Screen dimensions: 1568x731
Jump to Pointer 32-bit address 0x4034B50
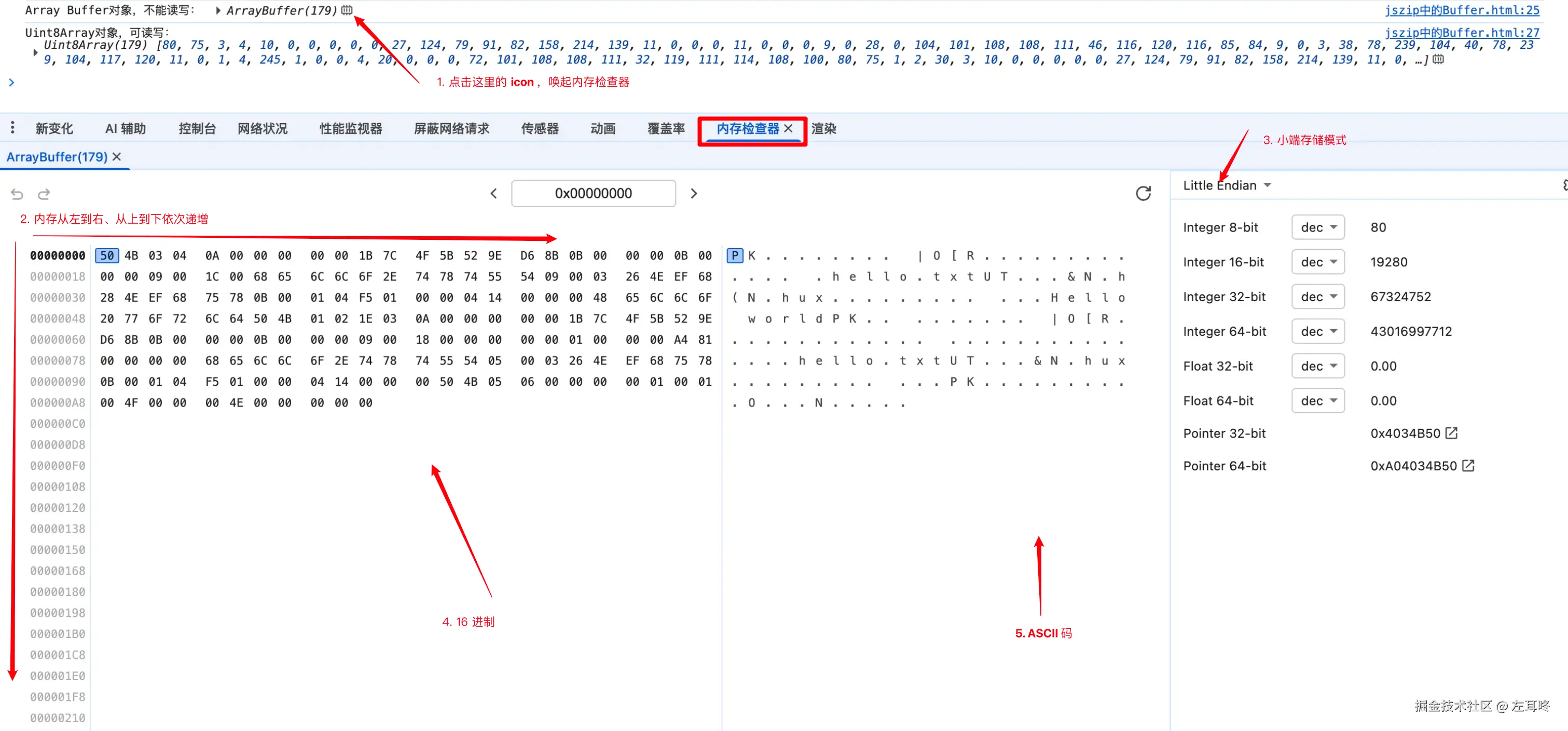click(1451, 433)
